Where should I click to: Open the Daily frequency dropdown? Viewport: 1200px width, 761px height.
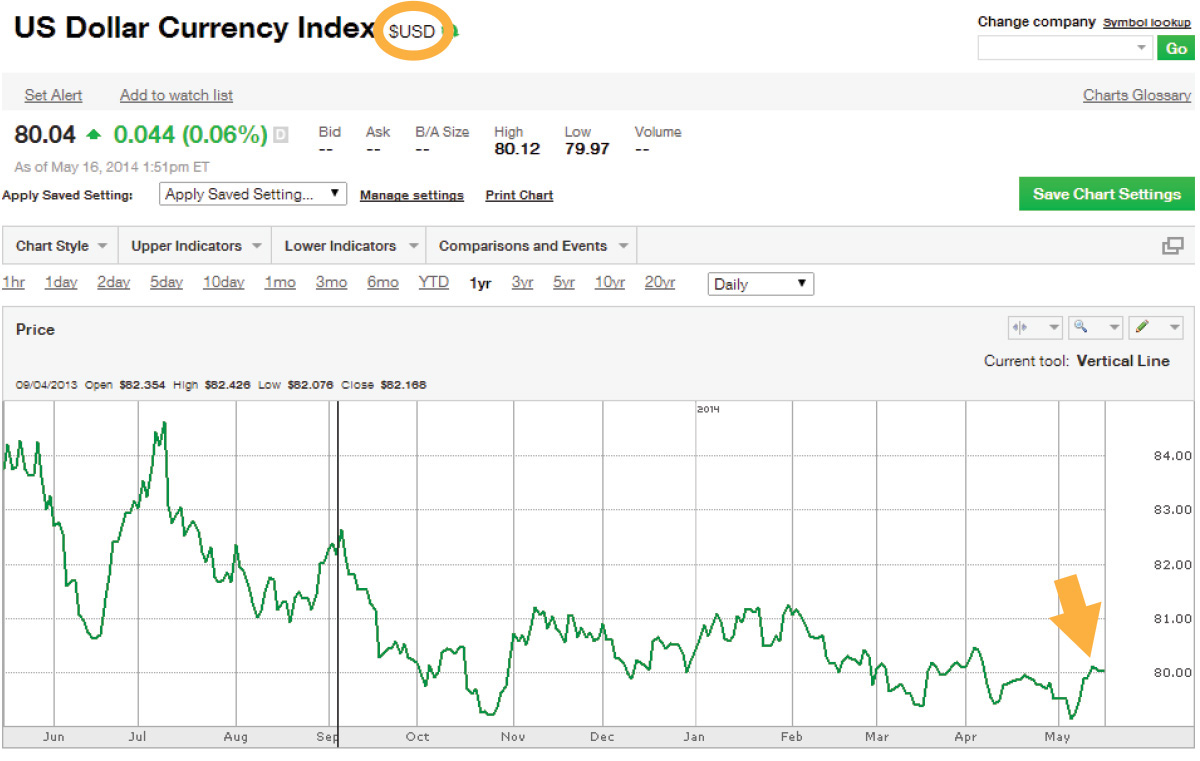click(x=760, y=283)
